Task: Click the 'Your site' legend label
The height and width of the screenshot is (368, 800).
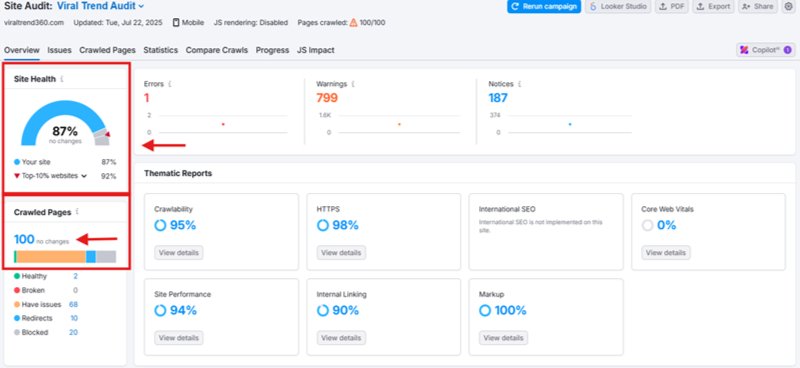Action: (36, 162)
